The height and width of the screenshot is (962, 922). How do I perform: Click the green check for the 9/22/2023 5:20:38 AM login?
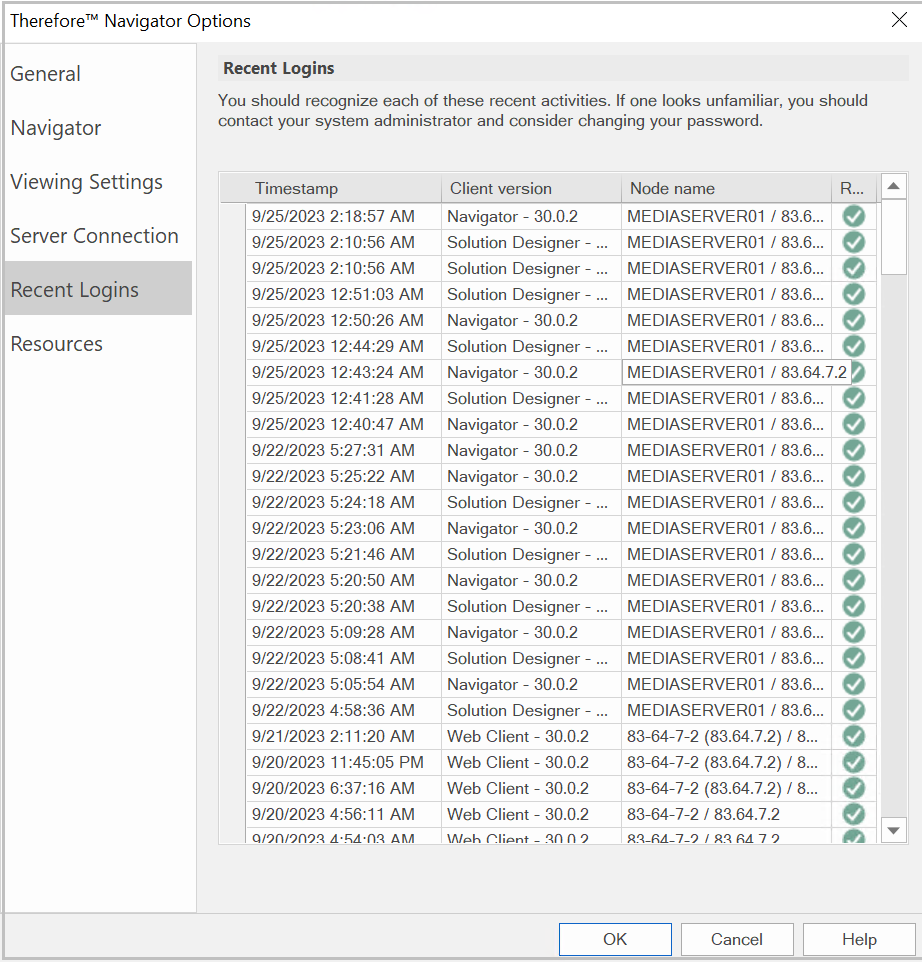(854, 606)
